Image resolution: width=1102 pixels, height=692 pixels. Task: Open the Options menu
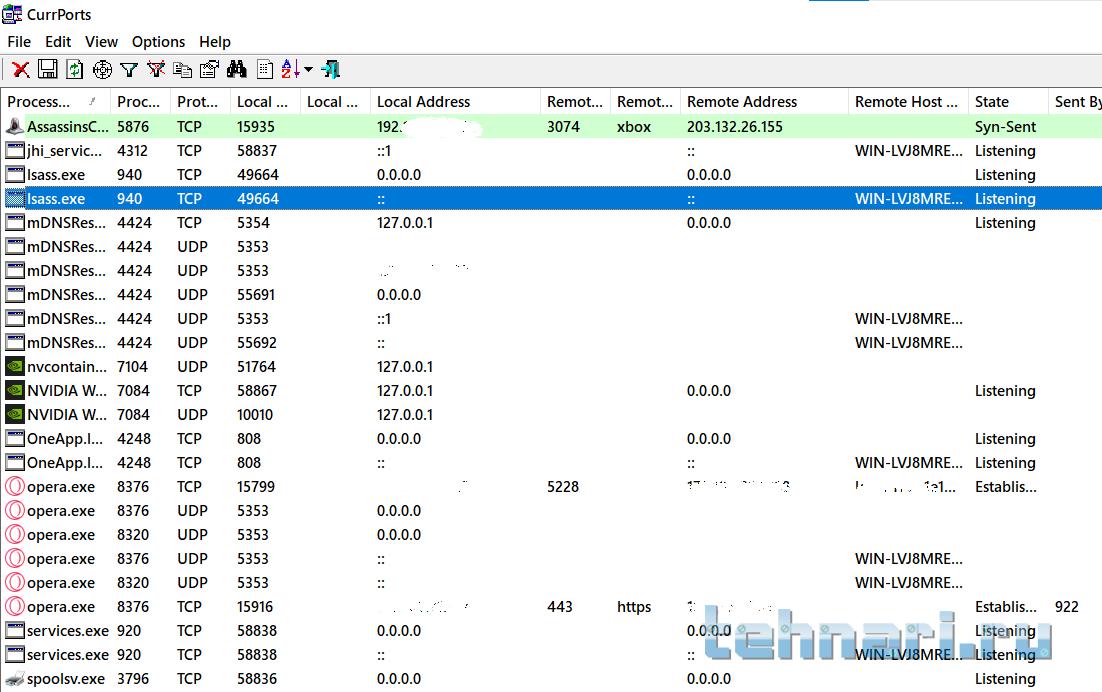(158, 41)
